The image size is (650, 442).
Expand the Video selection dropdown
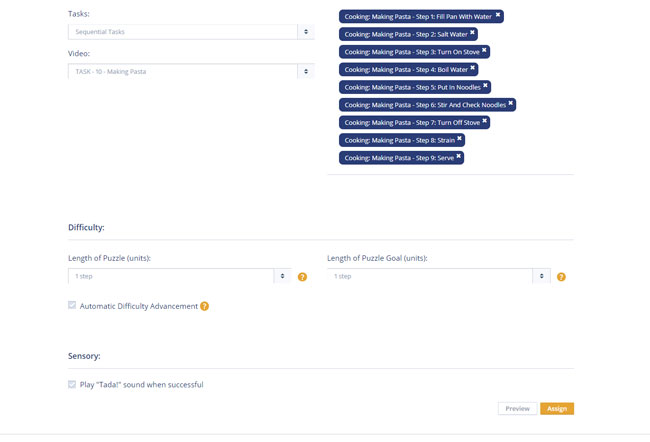tap(191, 72)
